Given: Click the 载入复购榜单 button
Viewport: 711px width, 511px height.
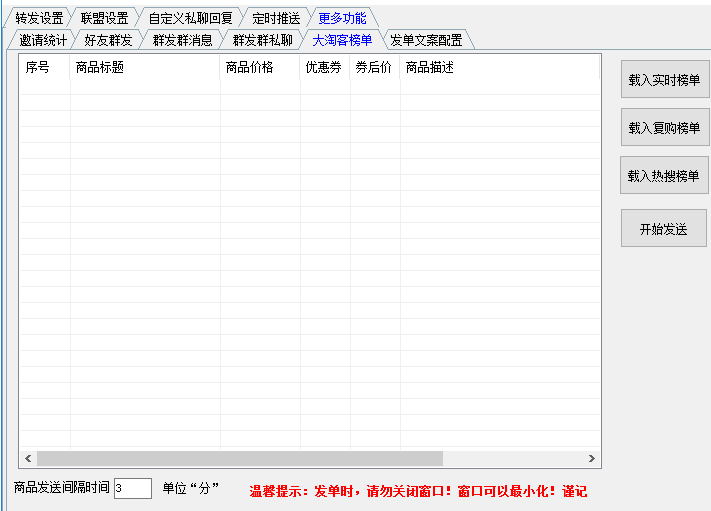Looking at the screenshot, I should click(664, 127).
